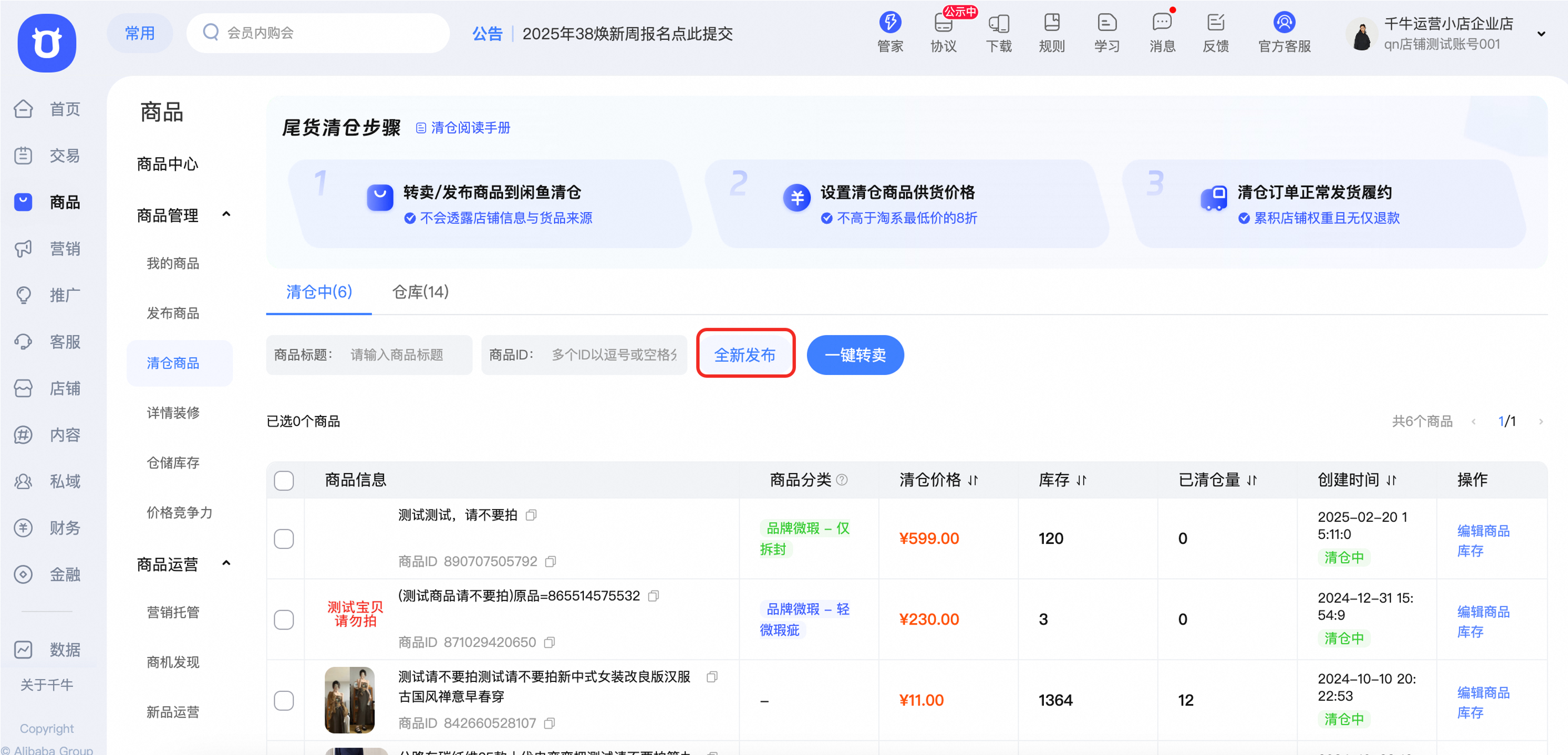1568x755 pixels.
Task: Check the ¥599.00 product row checkbox
Action: click(284, 539)
